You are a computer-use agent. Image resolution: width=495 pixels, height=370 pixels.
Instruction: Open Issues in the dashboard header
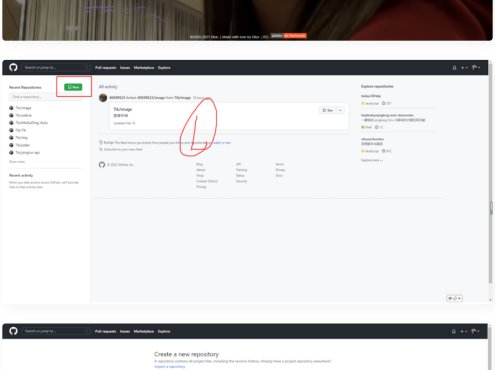[x=125, y=68]
